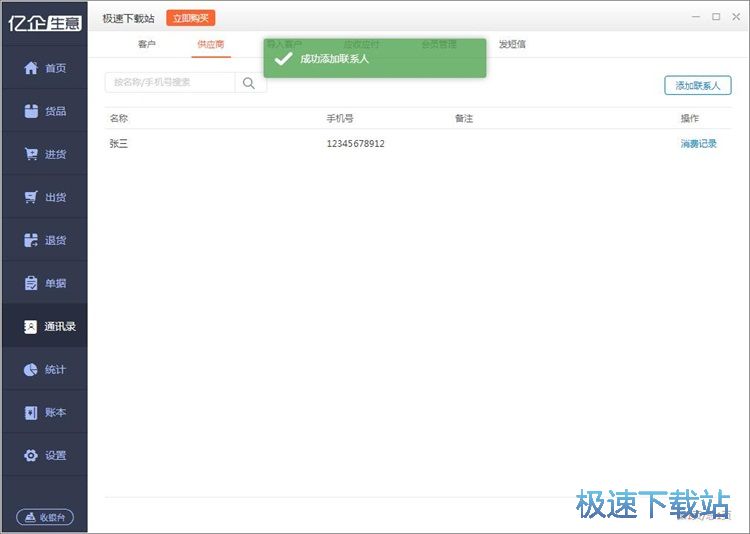The height and width of the screenshot is (534, 750).
Task: Open the 统计 pie chart icon
Action: (x=31, y=369)
